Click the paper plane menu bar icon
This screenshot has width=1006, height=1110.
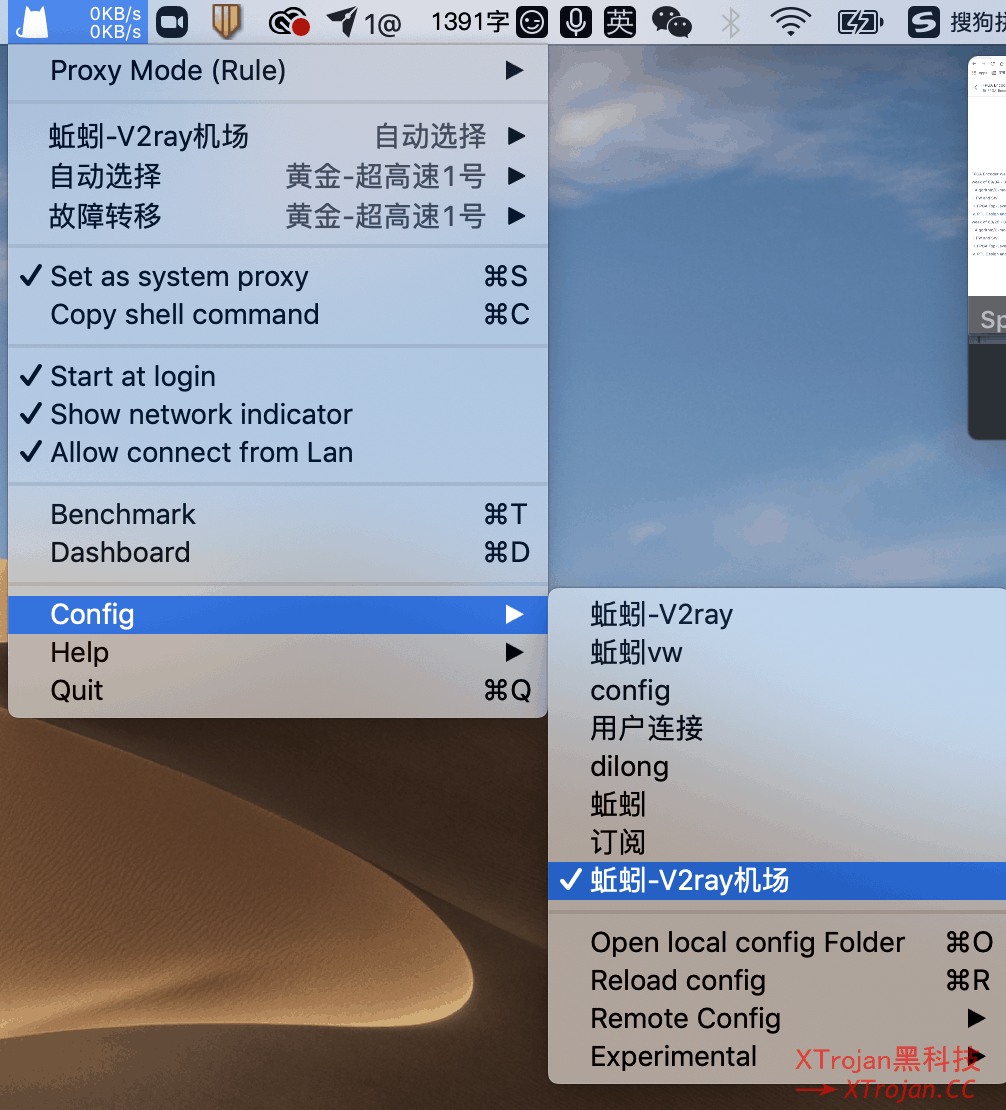342,23
